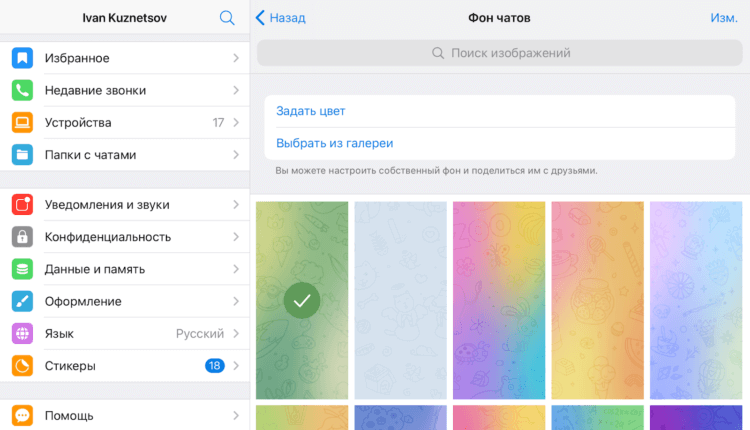This screenshot has height=430, width=750.
Task: Open the Устройства menu item
Action: [125, 122]
